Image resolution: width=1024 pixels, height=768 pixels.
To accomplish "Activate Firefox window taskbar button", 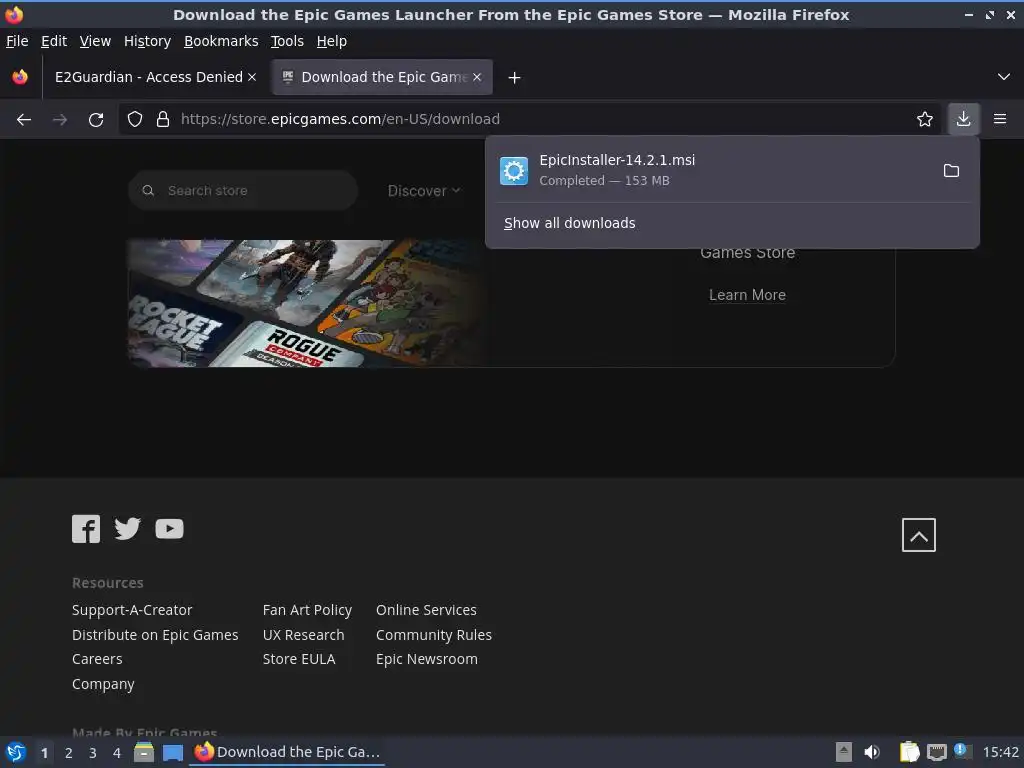I will 287,752.
